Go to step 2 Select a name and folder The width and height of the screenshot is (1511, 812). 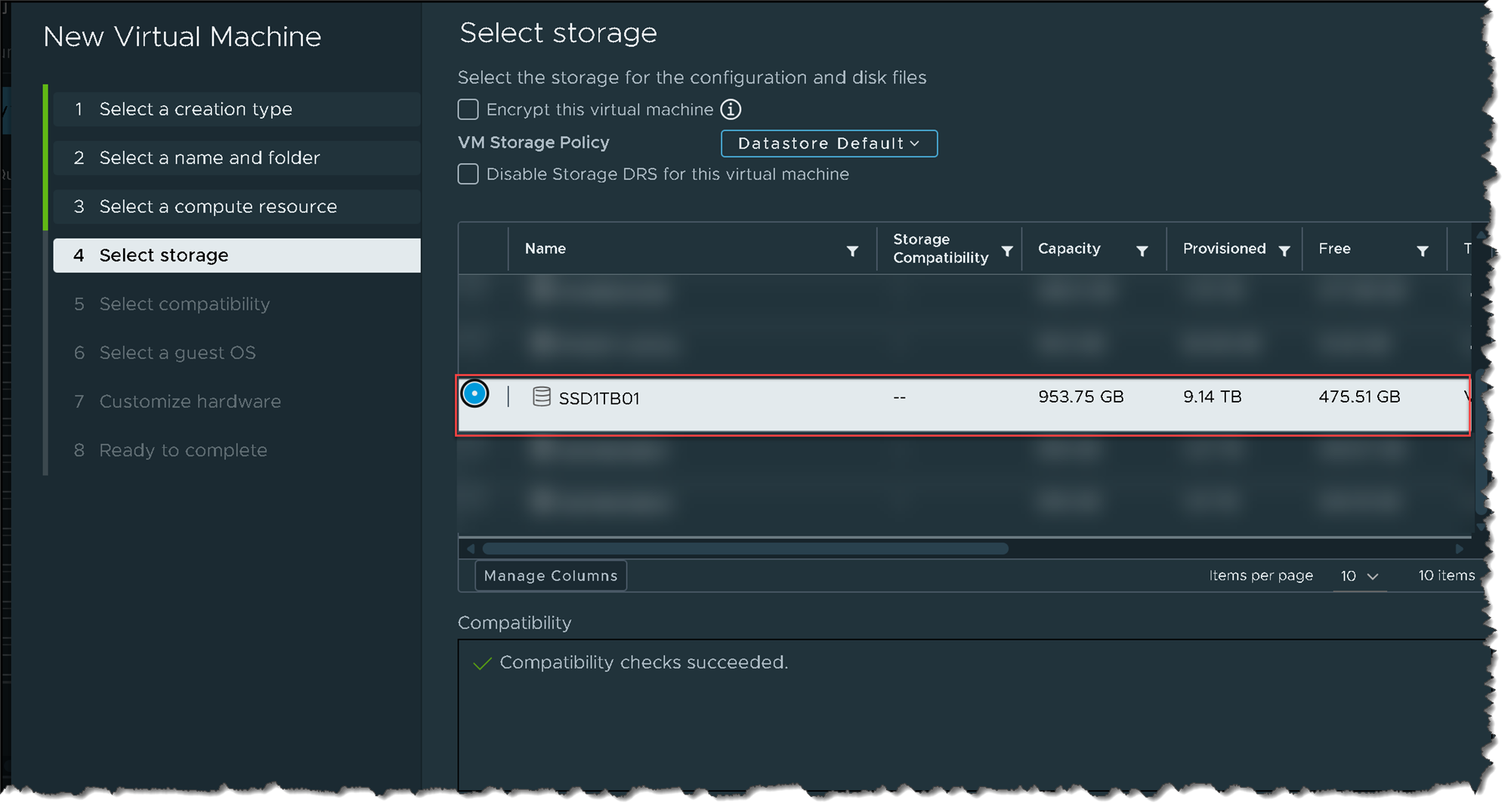tap(209, 158)
